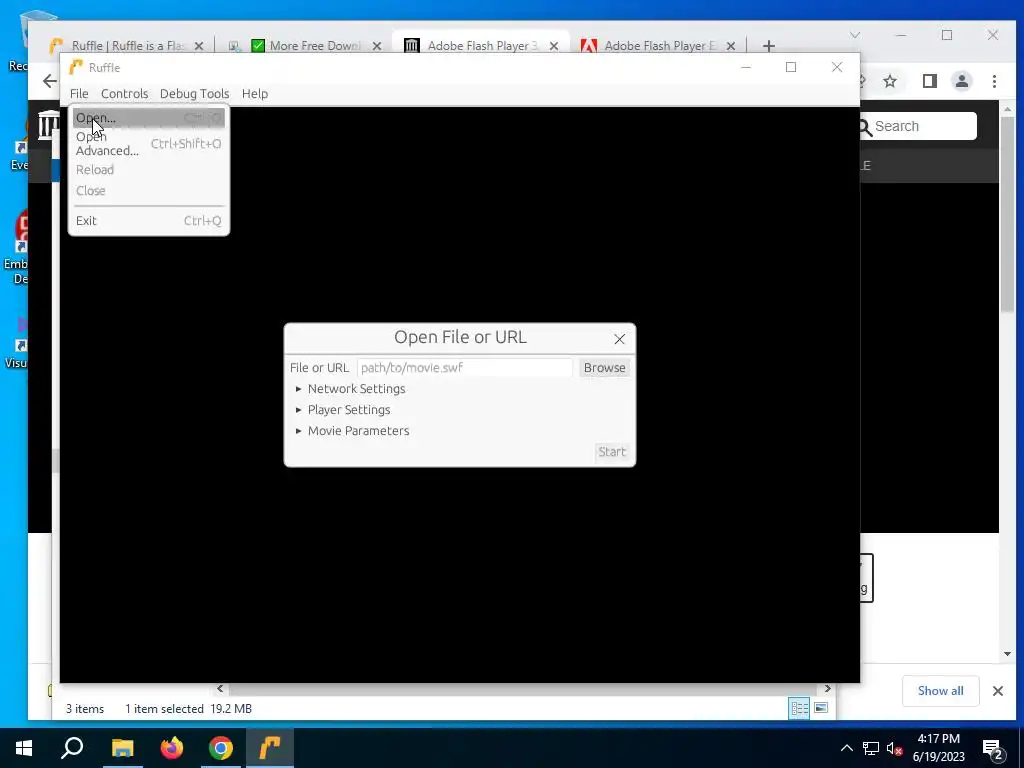Click Chrome page scroll down arrow

[1007, 654]
